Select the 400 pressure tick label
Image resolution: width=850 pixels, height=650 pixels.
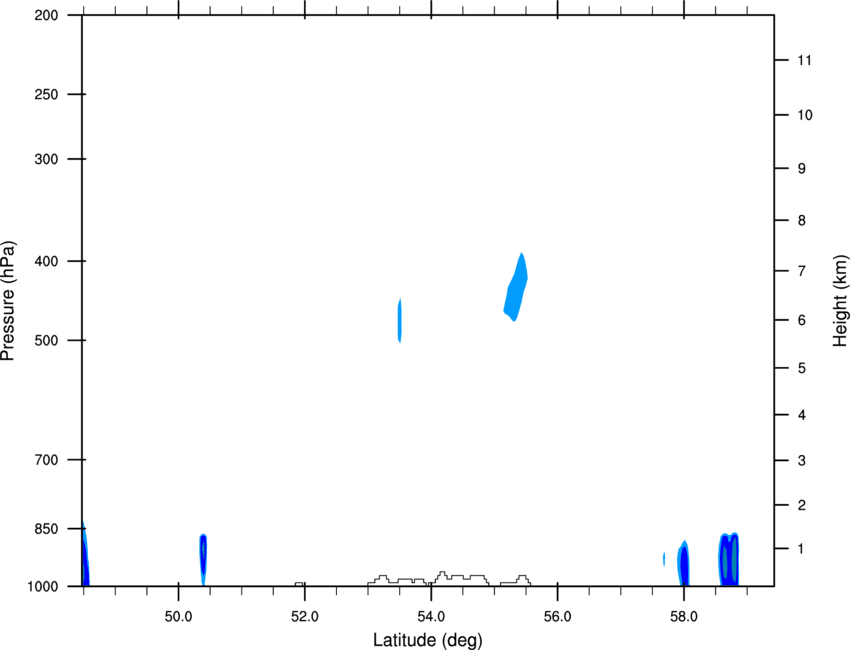(46, 261)
